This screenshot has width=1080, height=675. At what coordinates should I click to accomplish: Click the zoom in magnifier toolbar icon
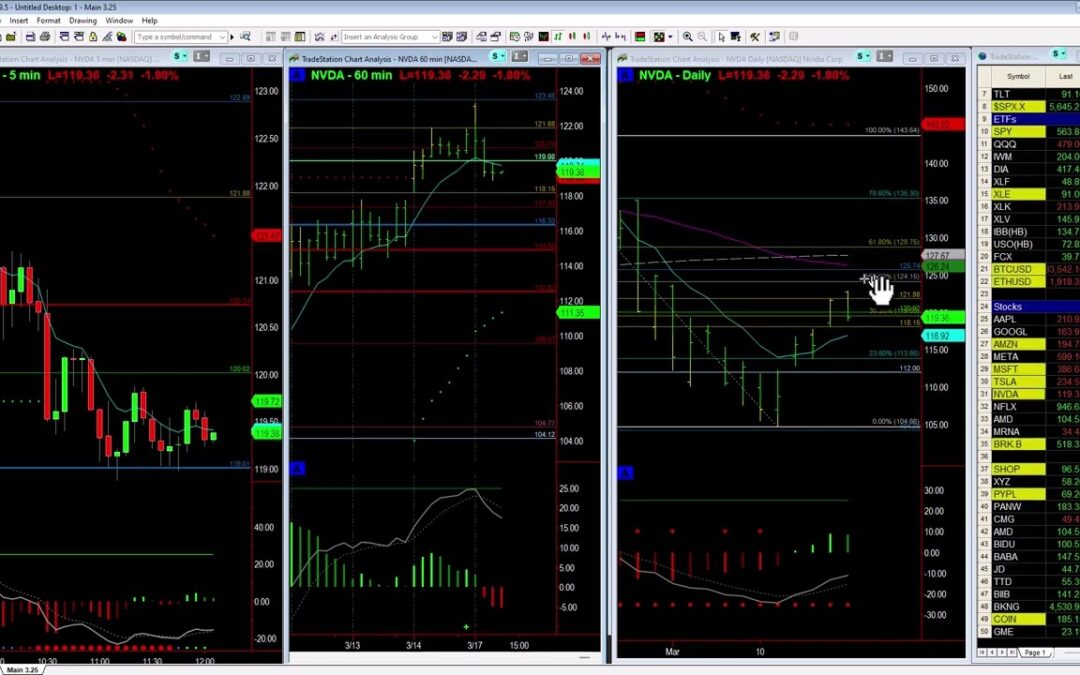tap(688, 37)
